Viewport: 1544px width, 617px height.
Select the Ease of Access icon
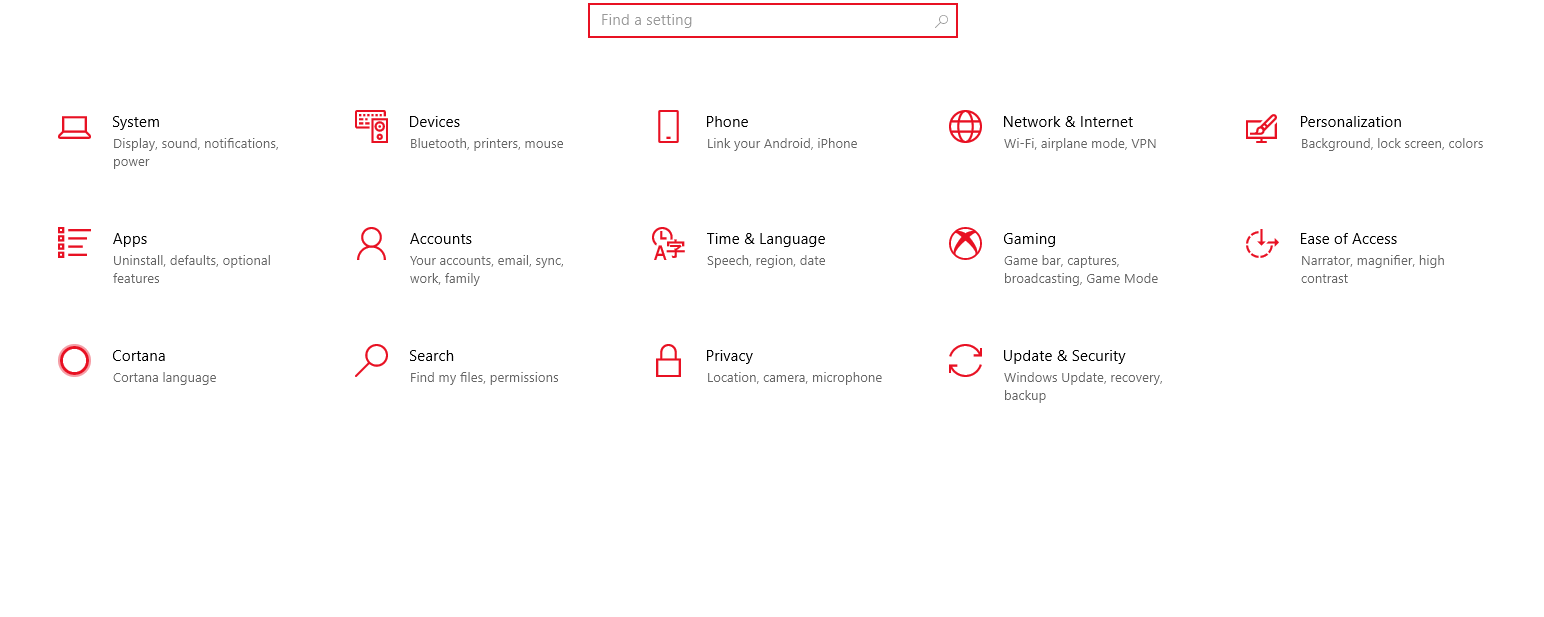tap(1262, 245)
